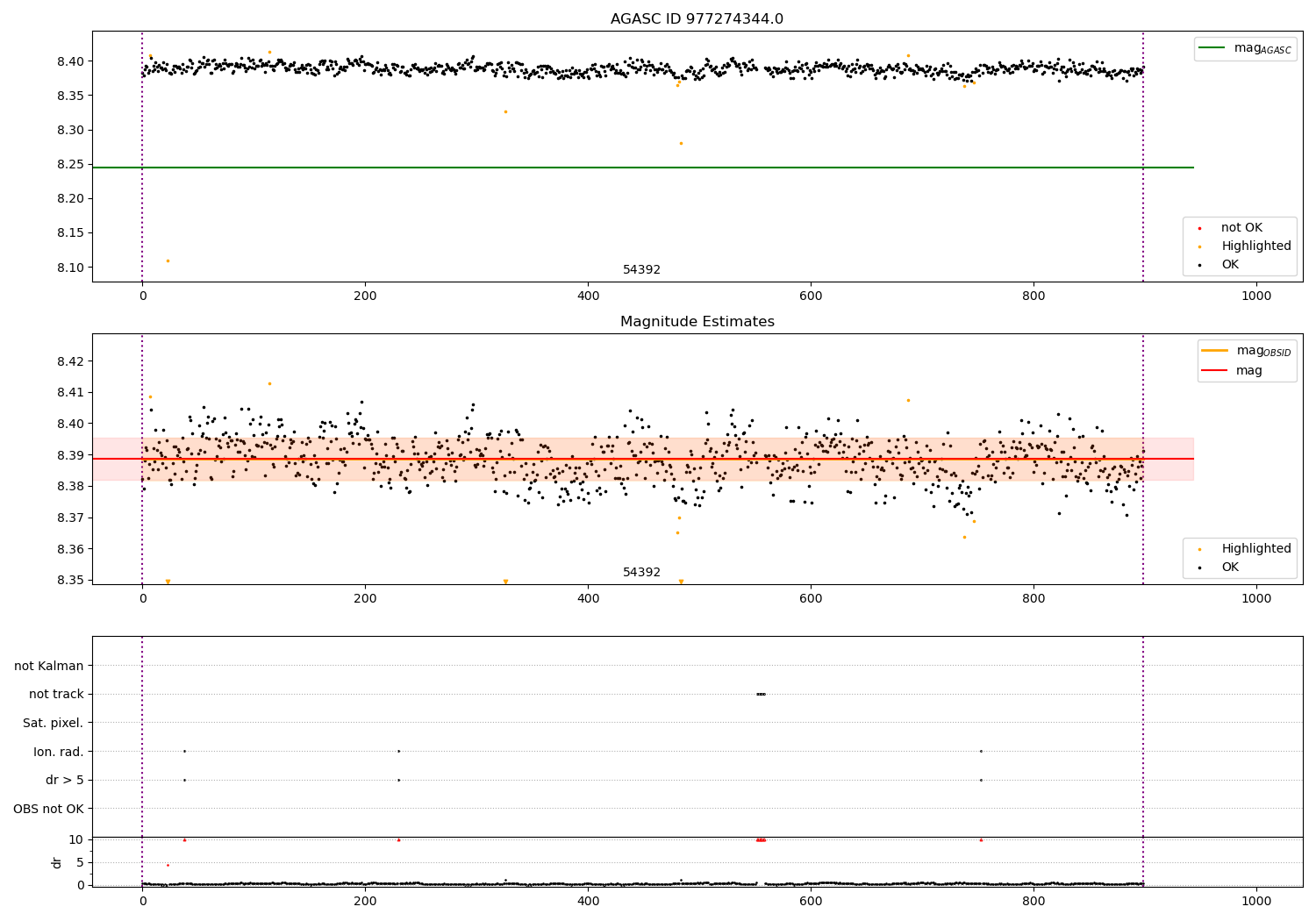Click the cluster of 'not track' points
Screen dimensions: 1316x921
coord(761,694)
